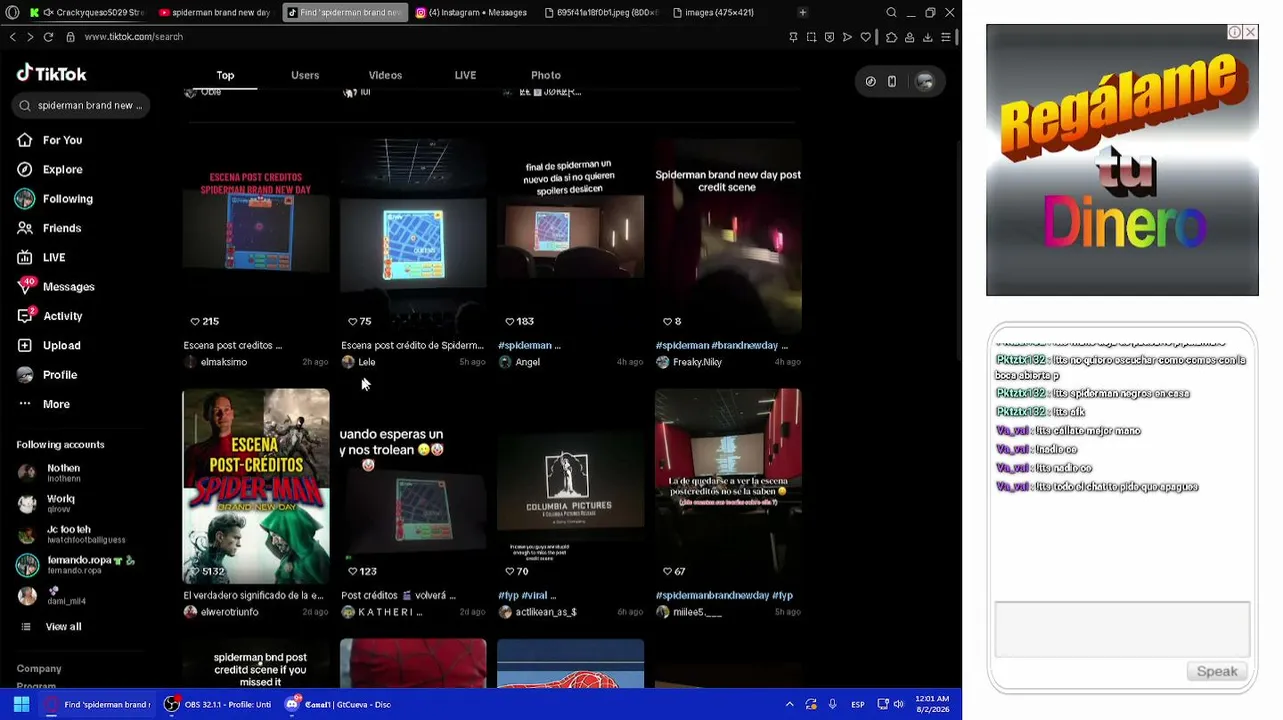Open the browser easy setup menu icon
The image size is (1283, 720).
[945, 37]
